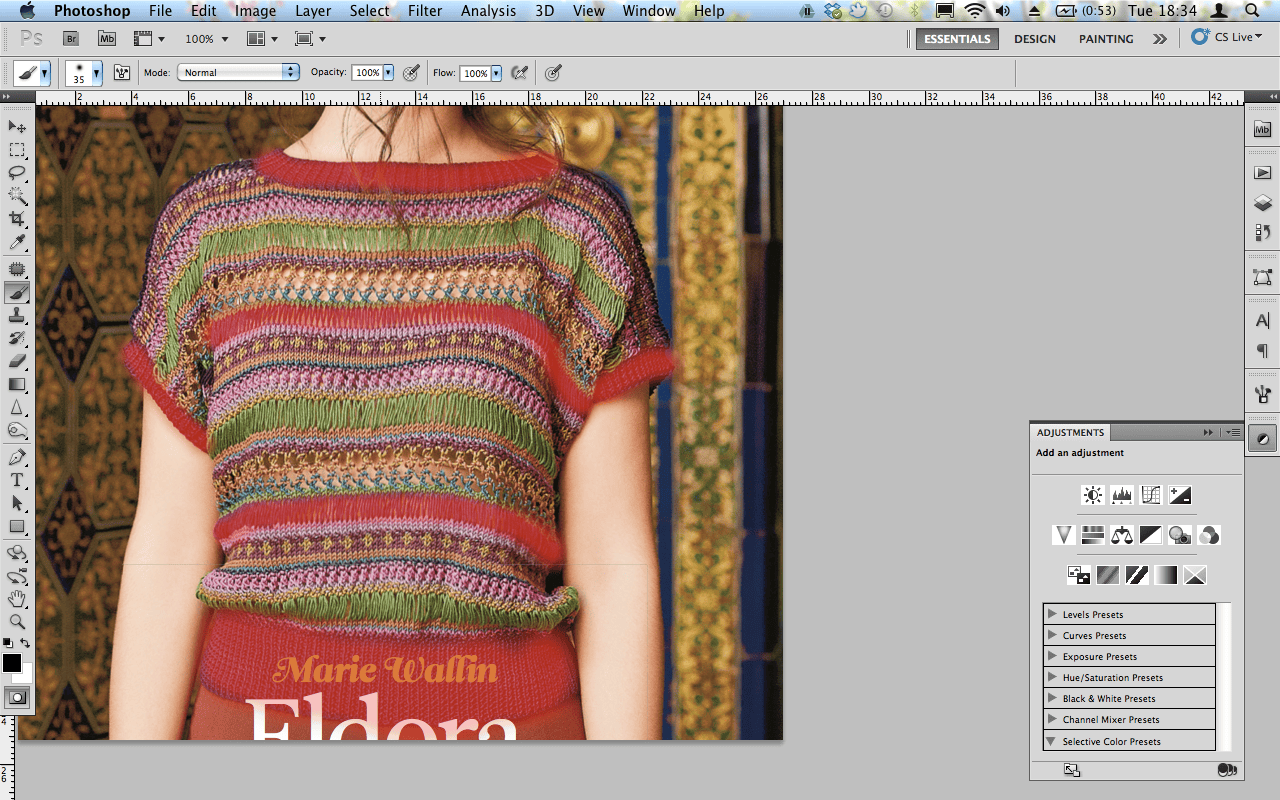Toggle the Brush panel button

pyautogui.click(x=122, y=72)
